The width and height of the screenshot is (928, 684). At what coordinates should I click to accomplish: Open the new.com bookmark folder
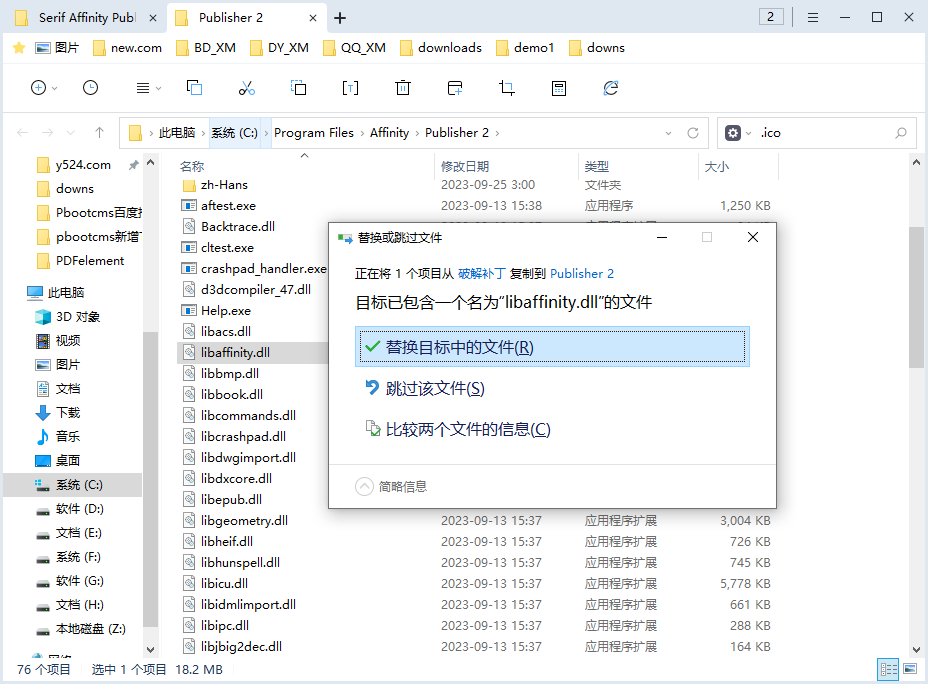[x=127, y=48]
